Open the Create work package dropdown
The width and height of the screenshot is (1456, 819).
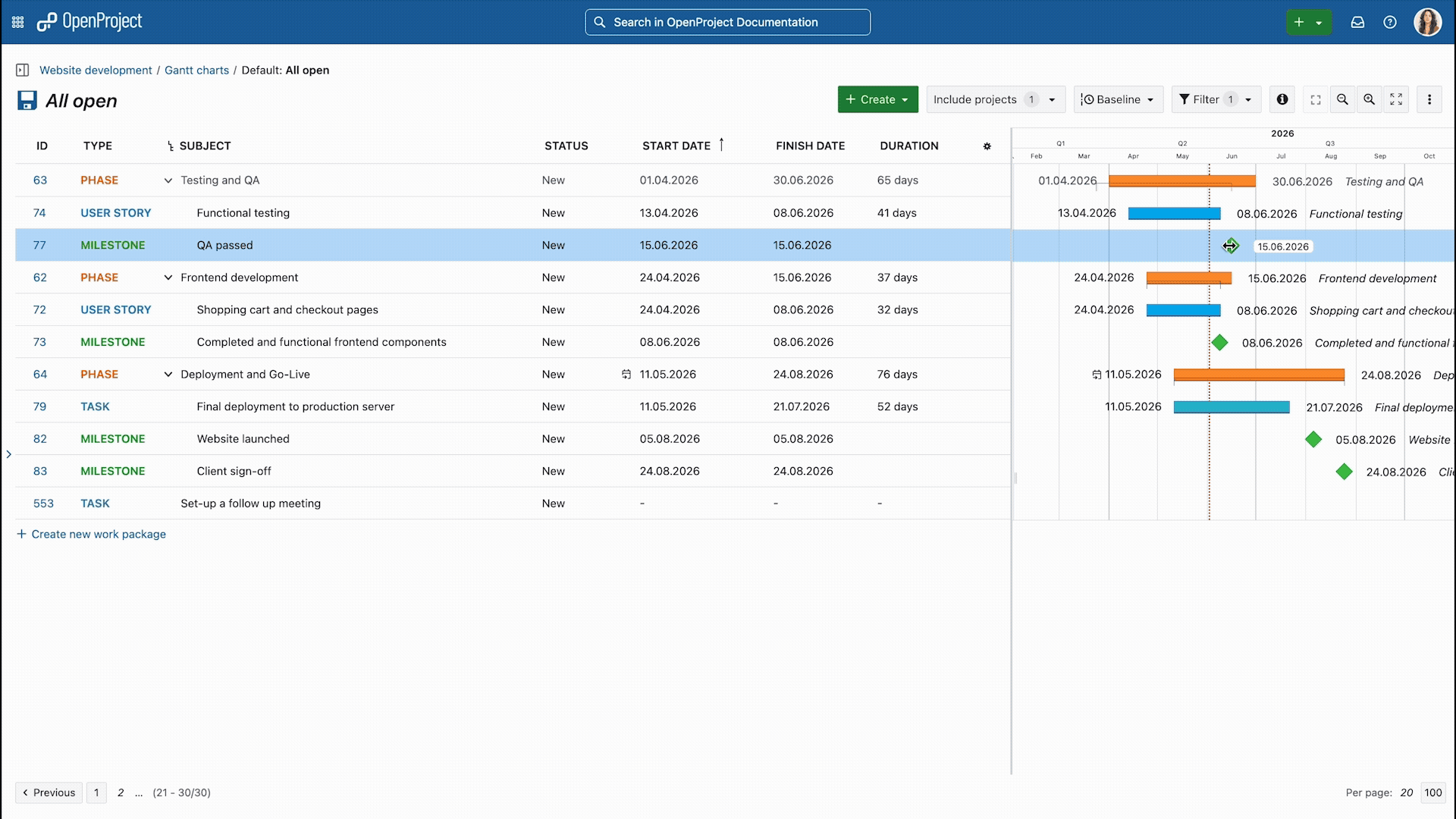[877, 99]
